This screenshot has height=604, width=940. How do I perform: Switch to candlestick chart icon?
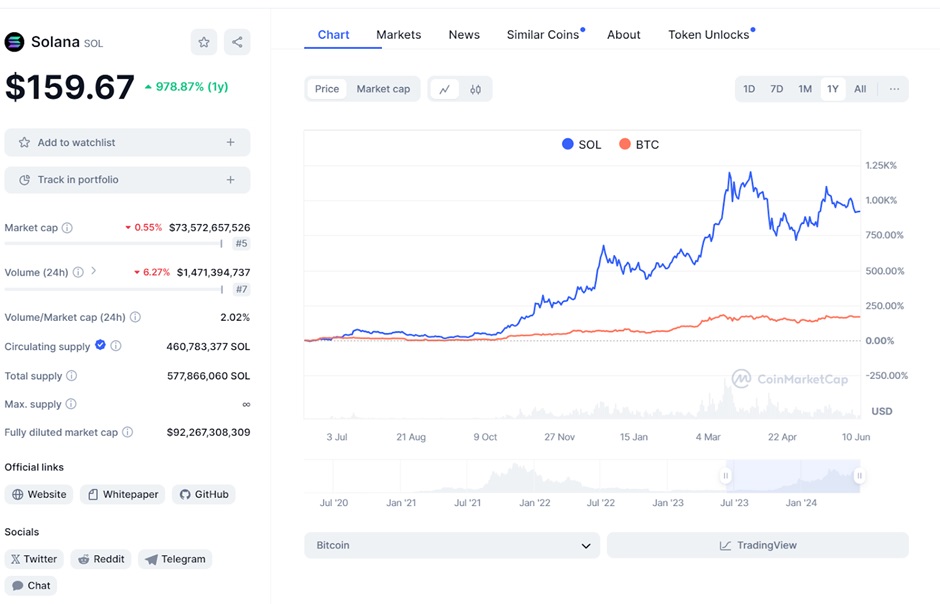(x=475, y=89)
